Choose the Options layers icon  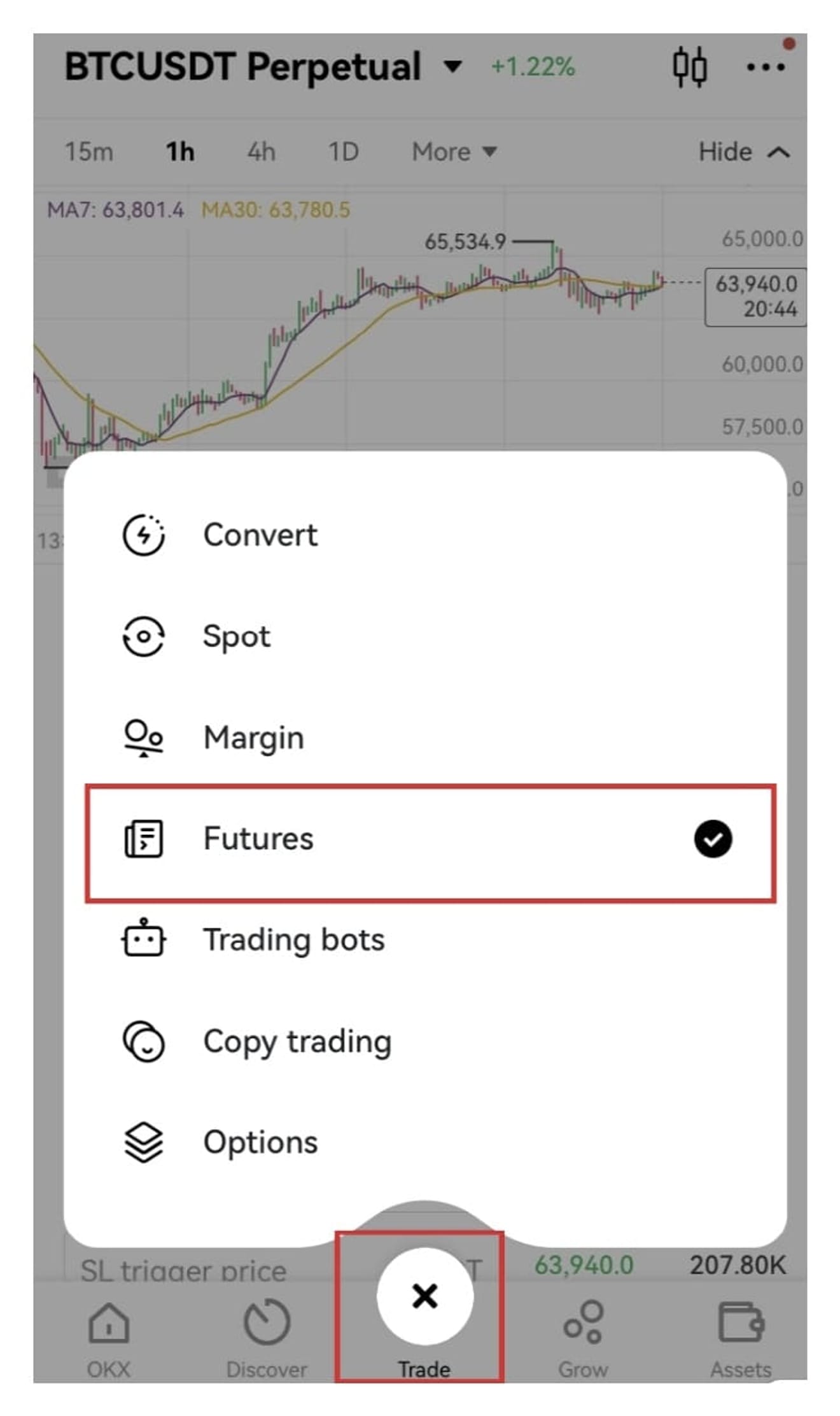point(143,1142)
